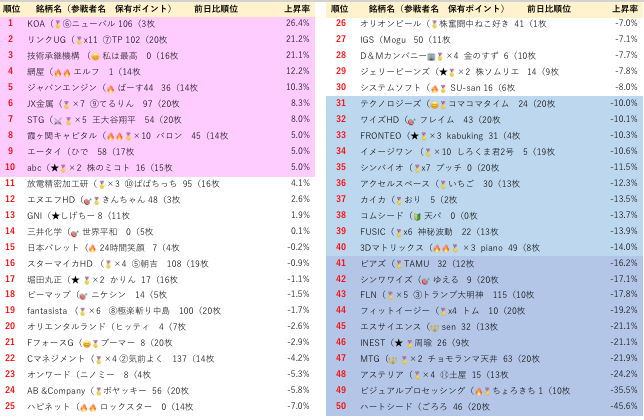This screenshot has height=420, width=644.
Task: Click the left 順位 column header
Action: [11, 7]
